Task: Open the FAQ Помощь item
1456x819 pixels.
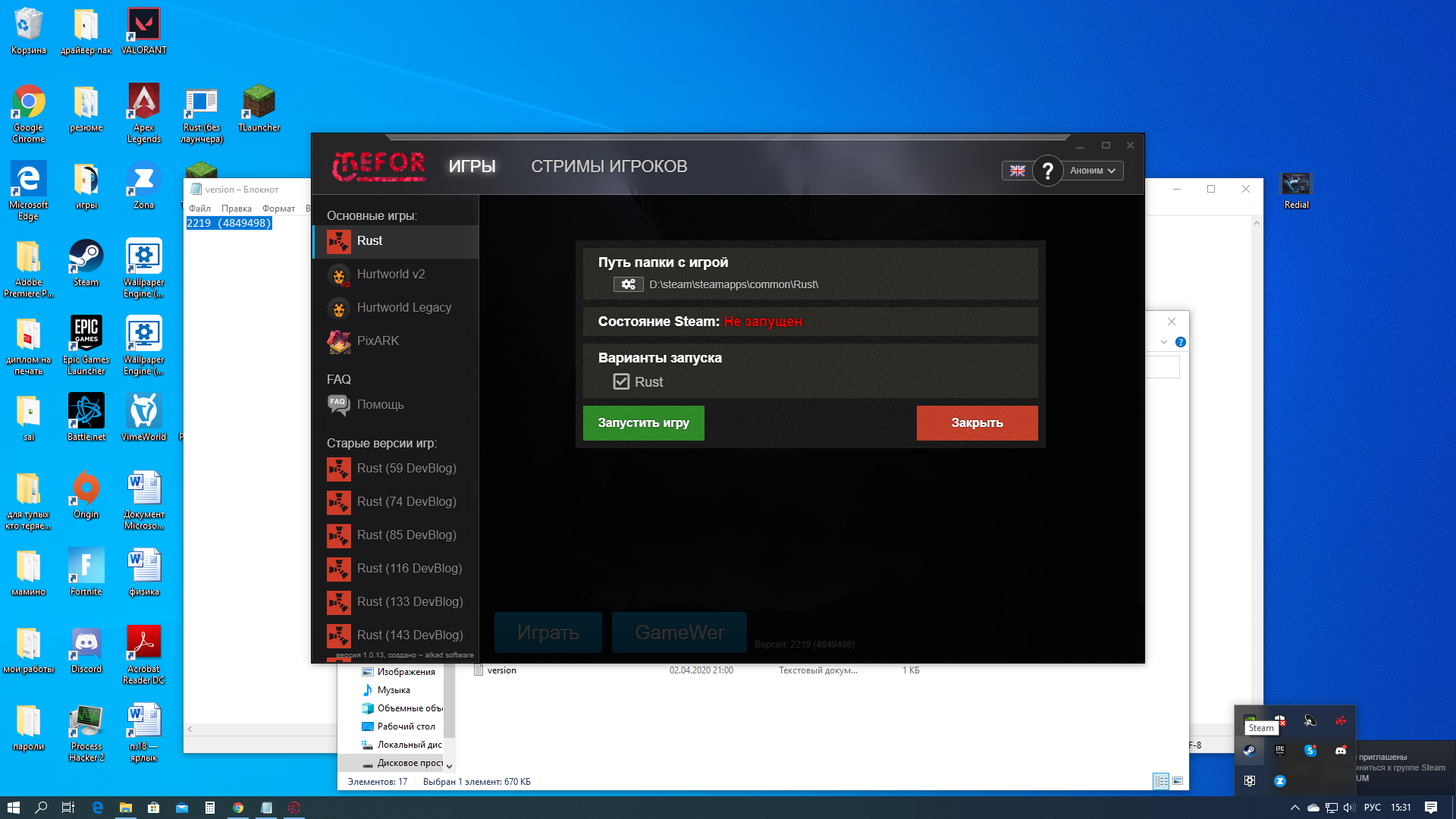Action: point(380,404)
